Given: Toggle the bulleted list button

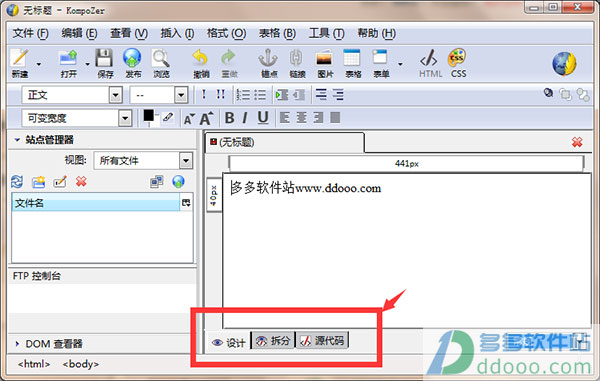Looking at the screenshot, I should (260, 94).
